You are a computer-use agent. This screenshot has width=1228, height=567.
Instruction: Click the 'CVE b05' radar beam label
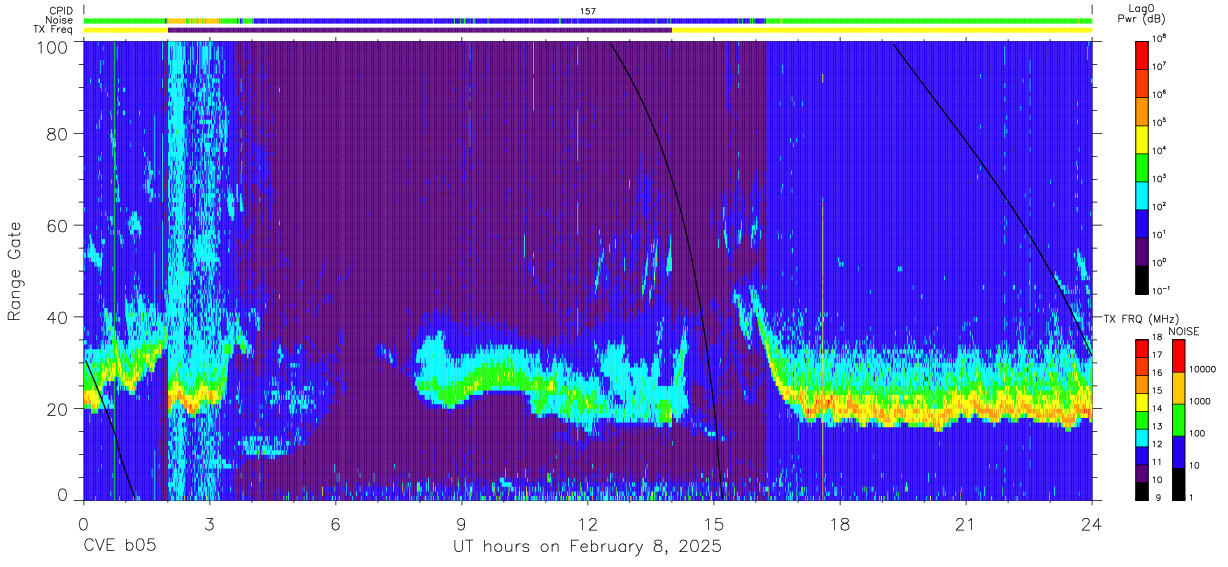point(119,547)
